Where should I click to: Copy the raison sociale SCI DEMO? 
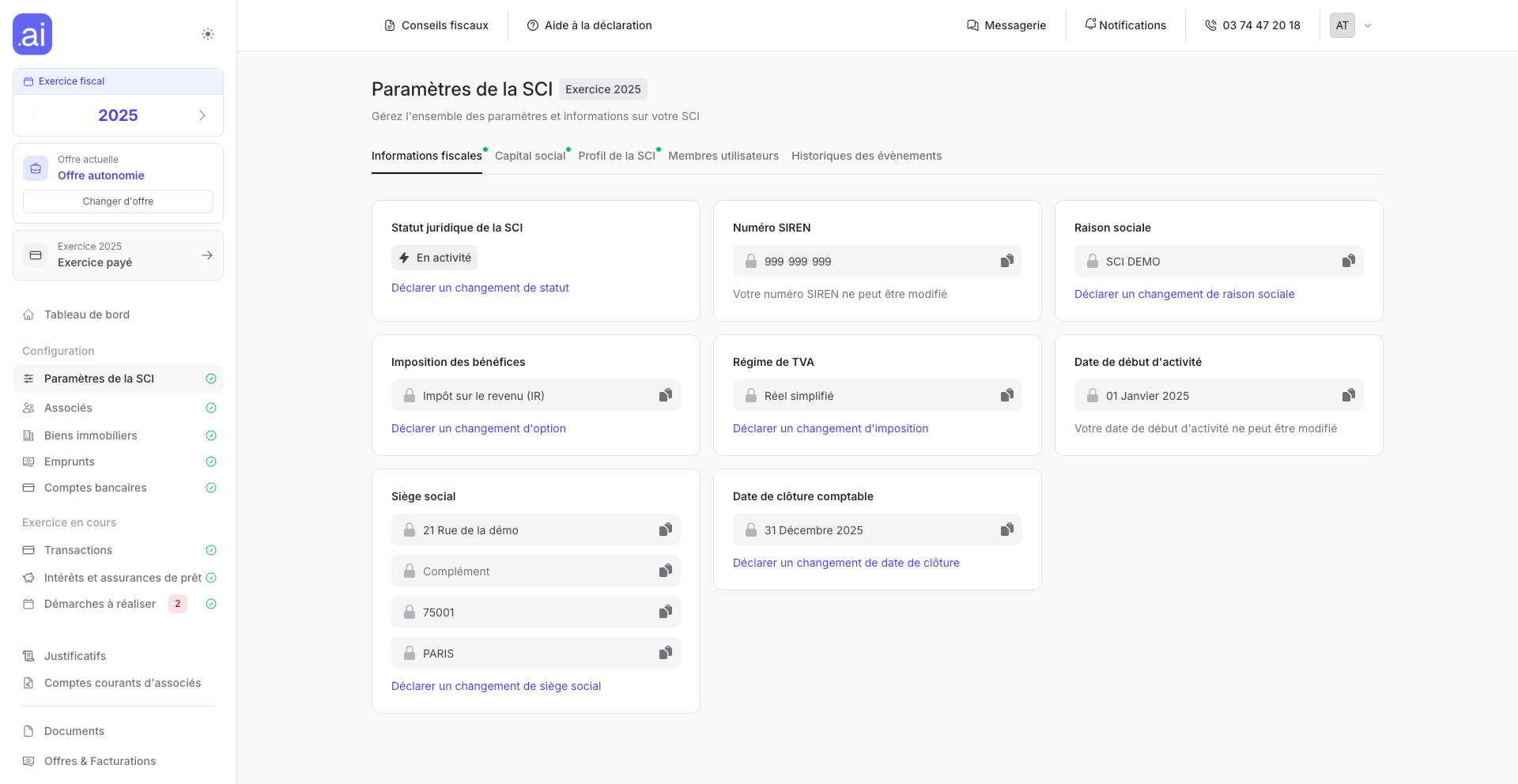pyautogui.click(x=1349, y=261)
